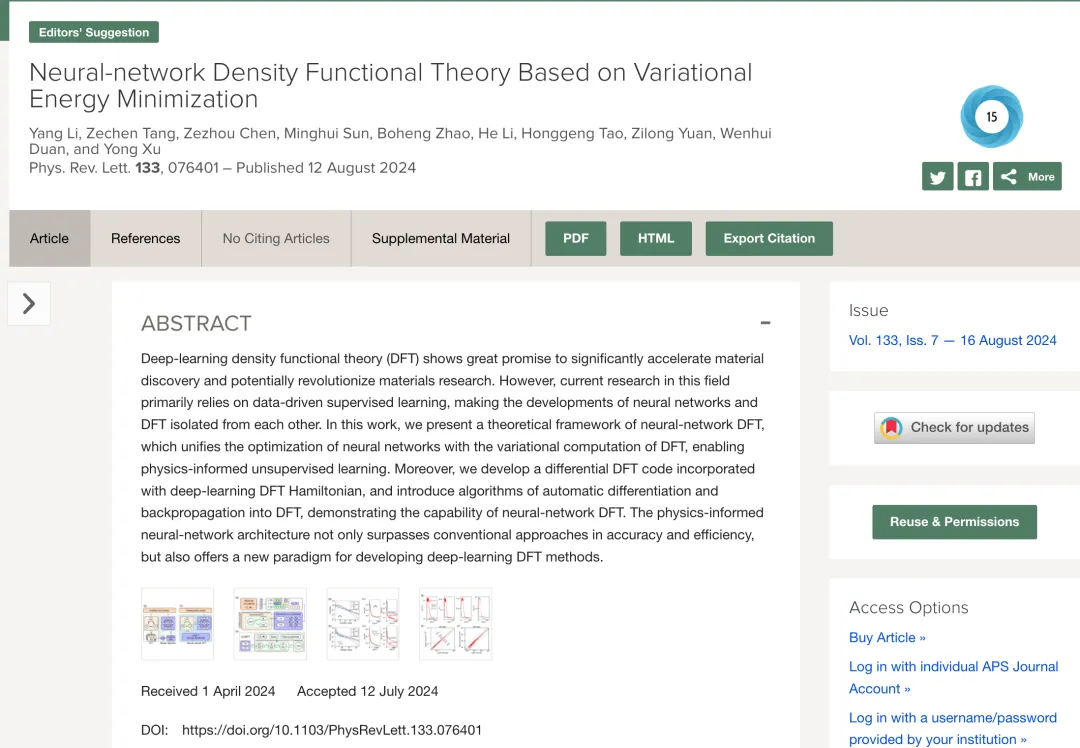Expand the left sidebar chevron
Viewport: 1080px width, 748px height.
(x=29, y=303)
